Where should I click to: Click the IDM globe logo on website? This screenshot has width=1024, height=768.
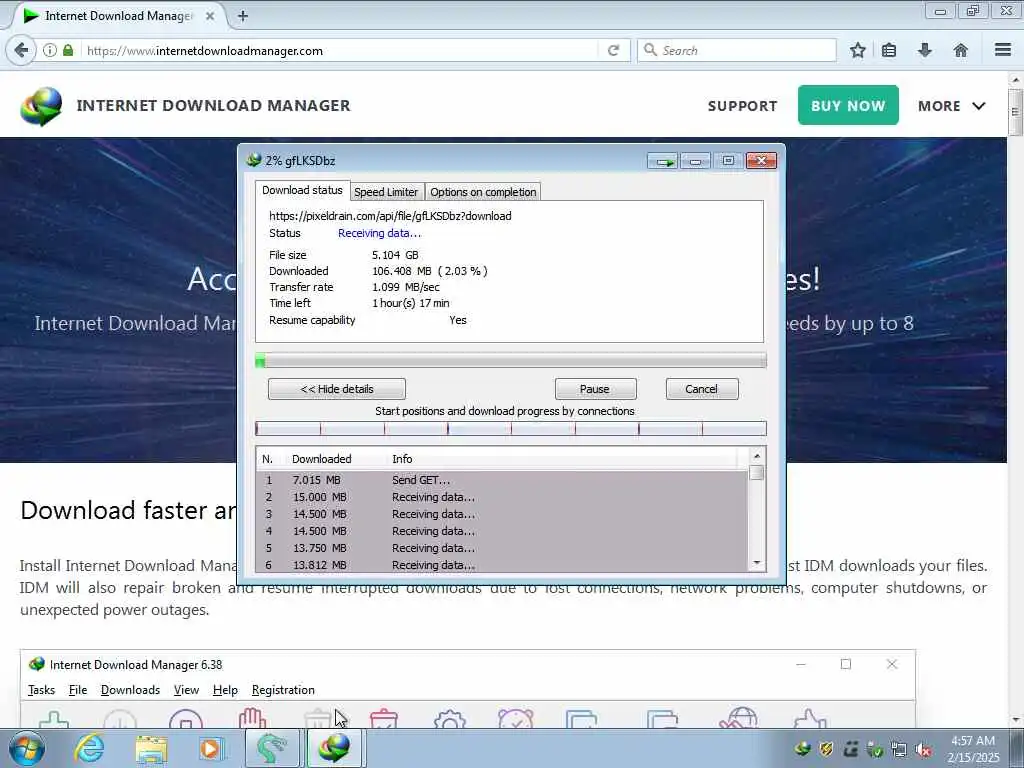41,106
